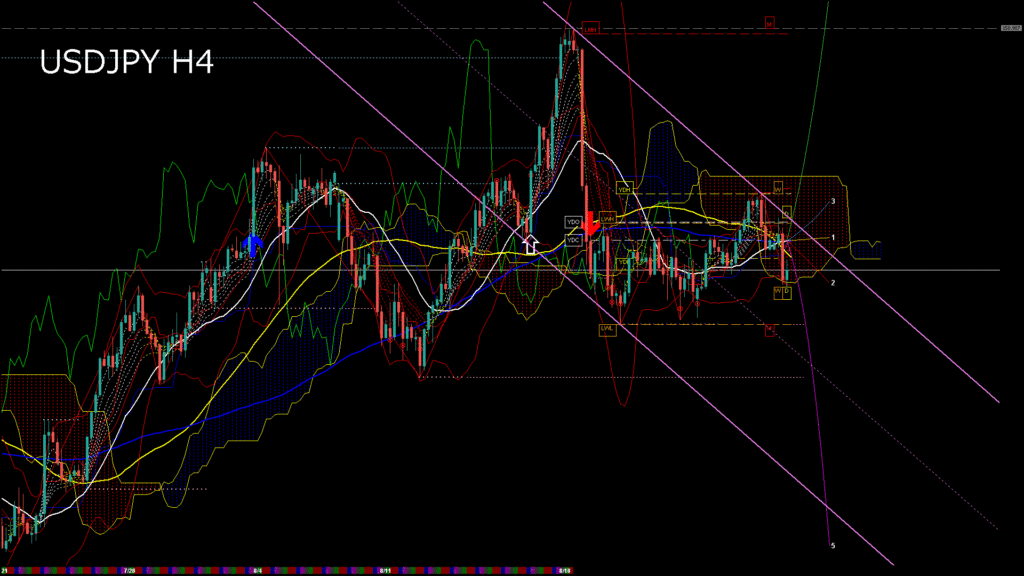Click the white outlined up arrow
This screenshot has width=1024, height=576.
pos(530,243)
